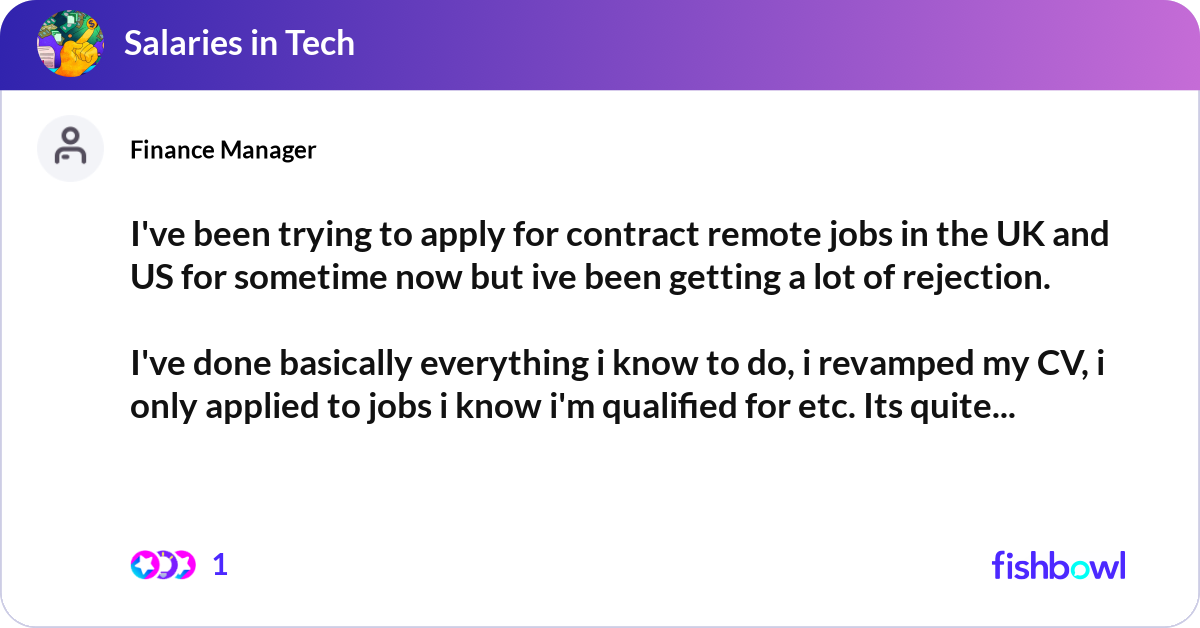Viewport: 1200px width, 628px height.
Task: Click the poster's grey profile avatar
Action: click(70, 148)
